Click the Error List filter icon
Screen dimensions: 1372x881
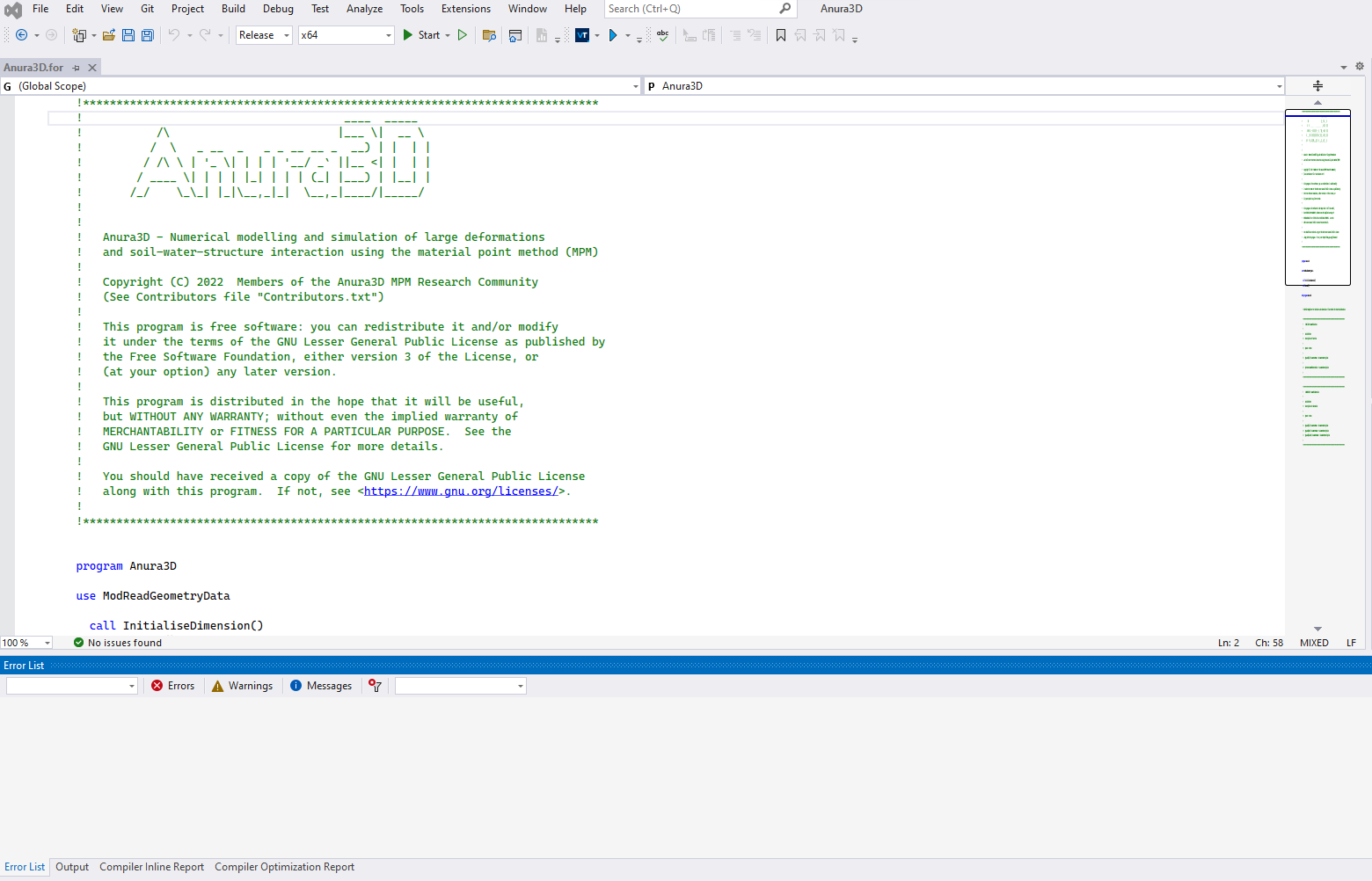376,686
